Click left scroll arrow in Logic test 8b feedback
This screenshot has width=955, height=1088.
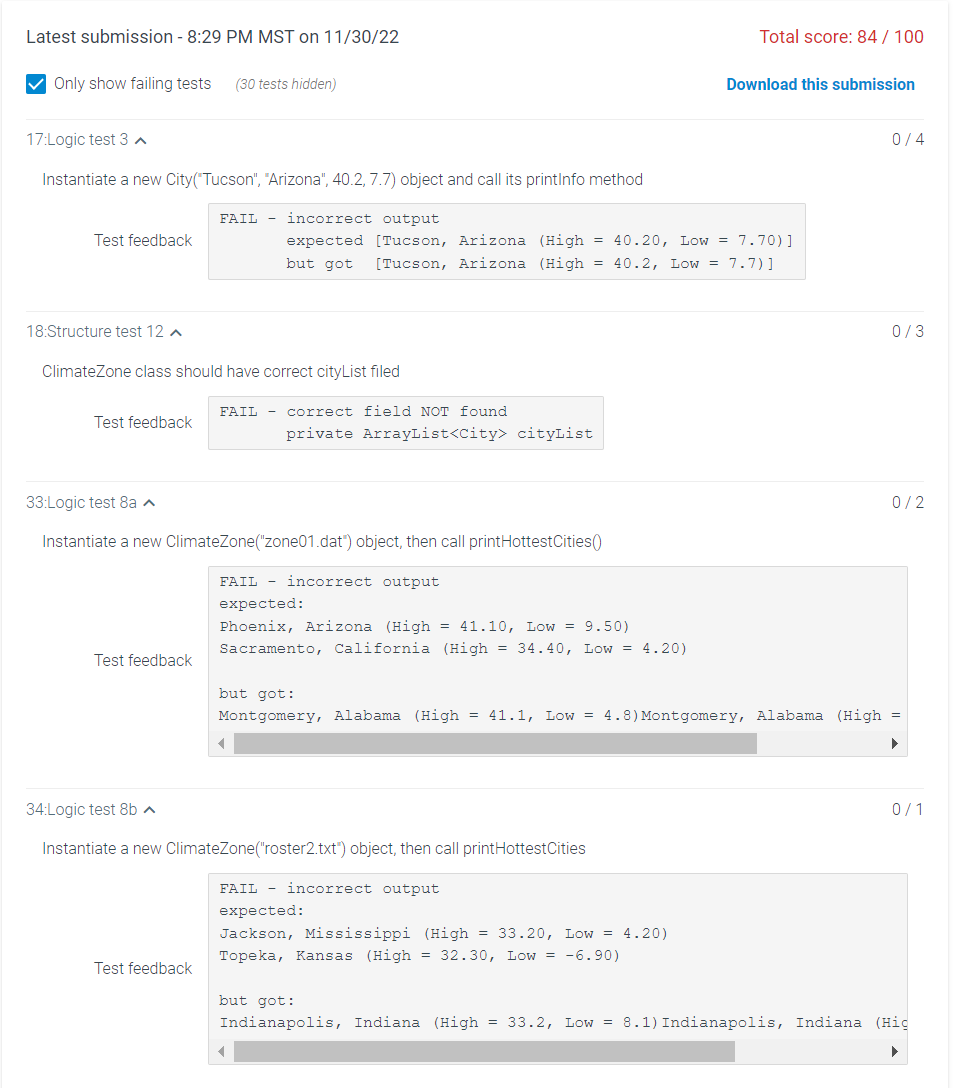[221, 1051]
